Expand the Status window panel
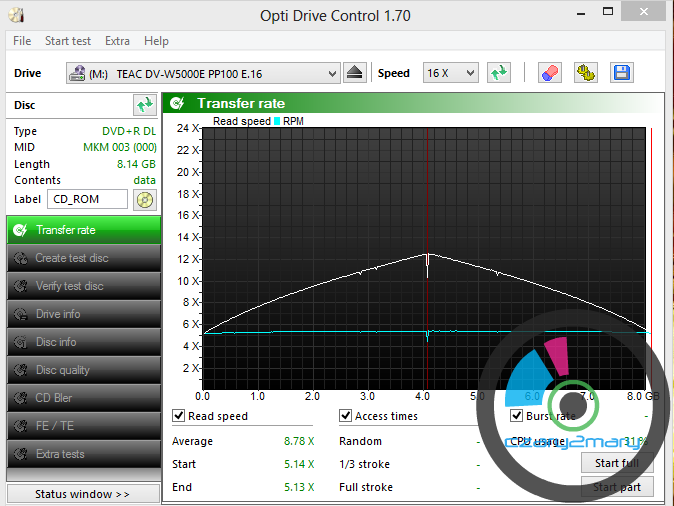Viewport: 674px width, 506px height. [83, 494]
